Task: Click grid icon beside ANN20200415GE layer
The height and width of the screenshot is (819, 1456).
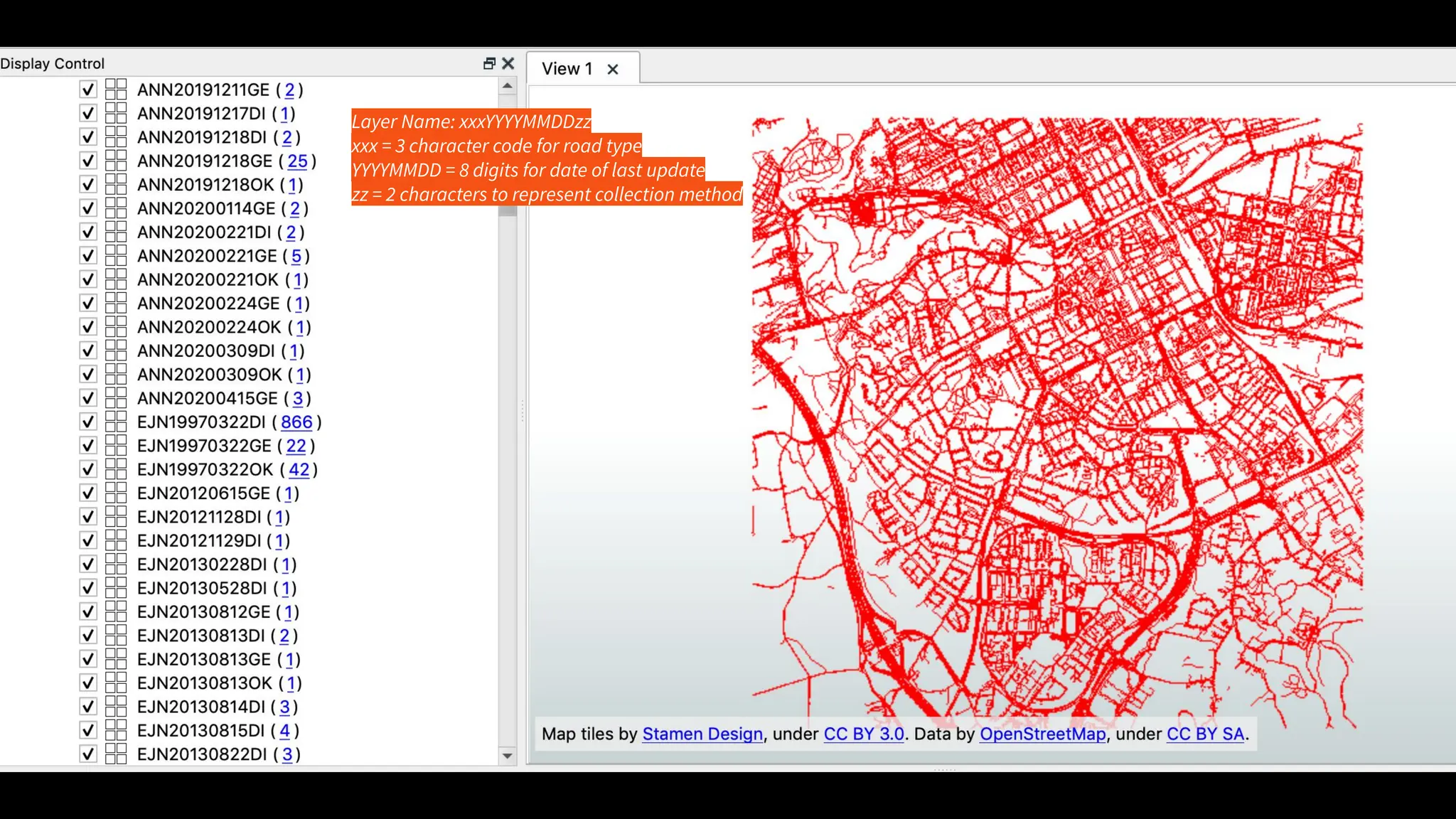Action: tap(116, 398)
